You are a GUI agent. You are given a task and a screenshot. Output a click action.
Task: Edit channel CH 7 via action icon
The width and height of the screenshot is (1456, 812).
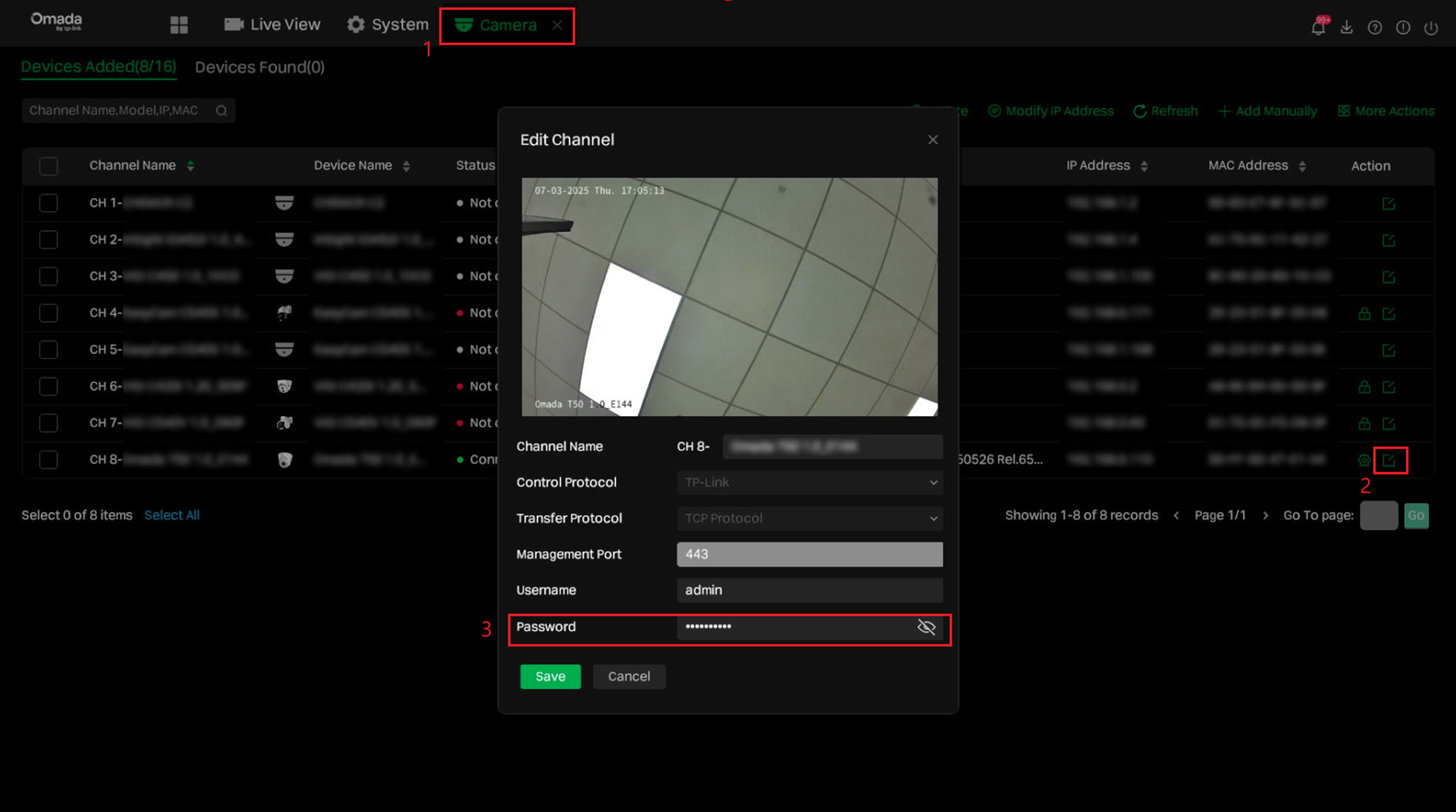(1388, 424)
